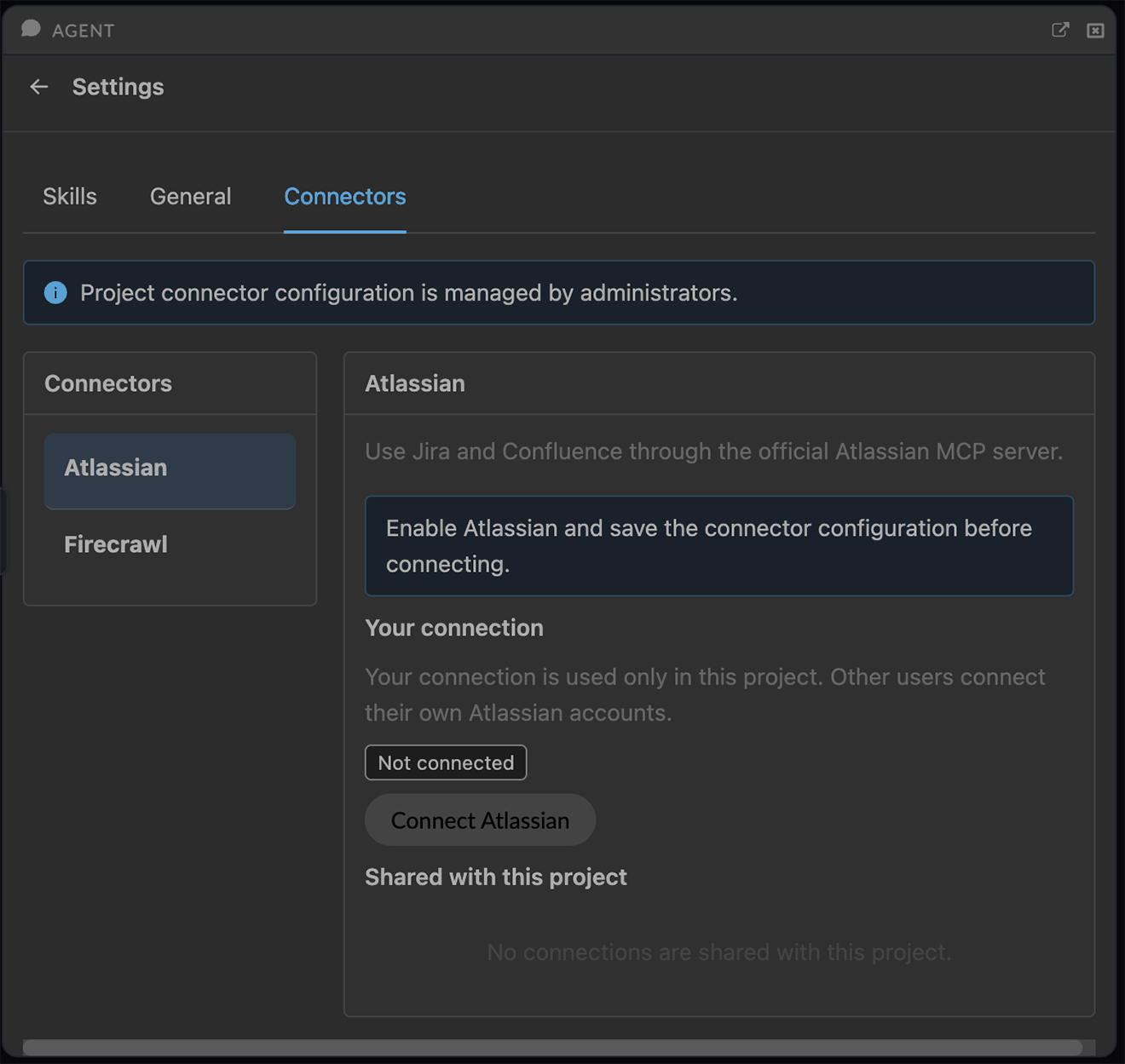Click the administrators-managed configuration notice text
Screen dimensions: 1125x1064
click(x=409, y=293)
